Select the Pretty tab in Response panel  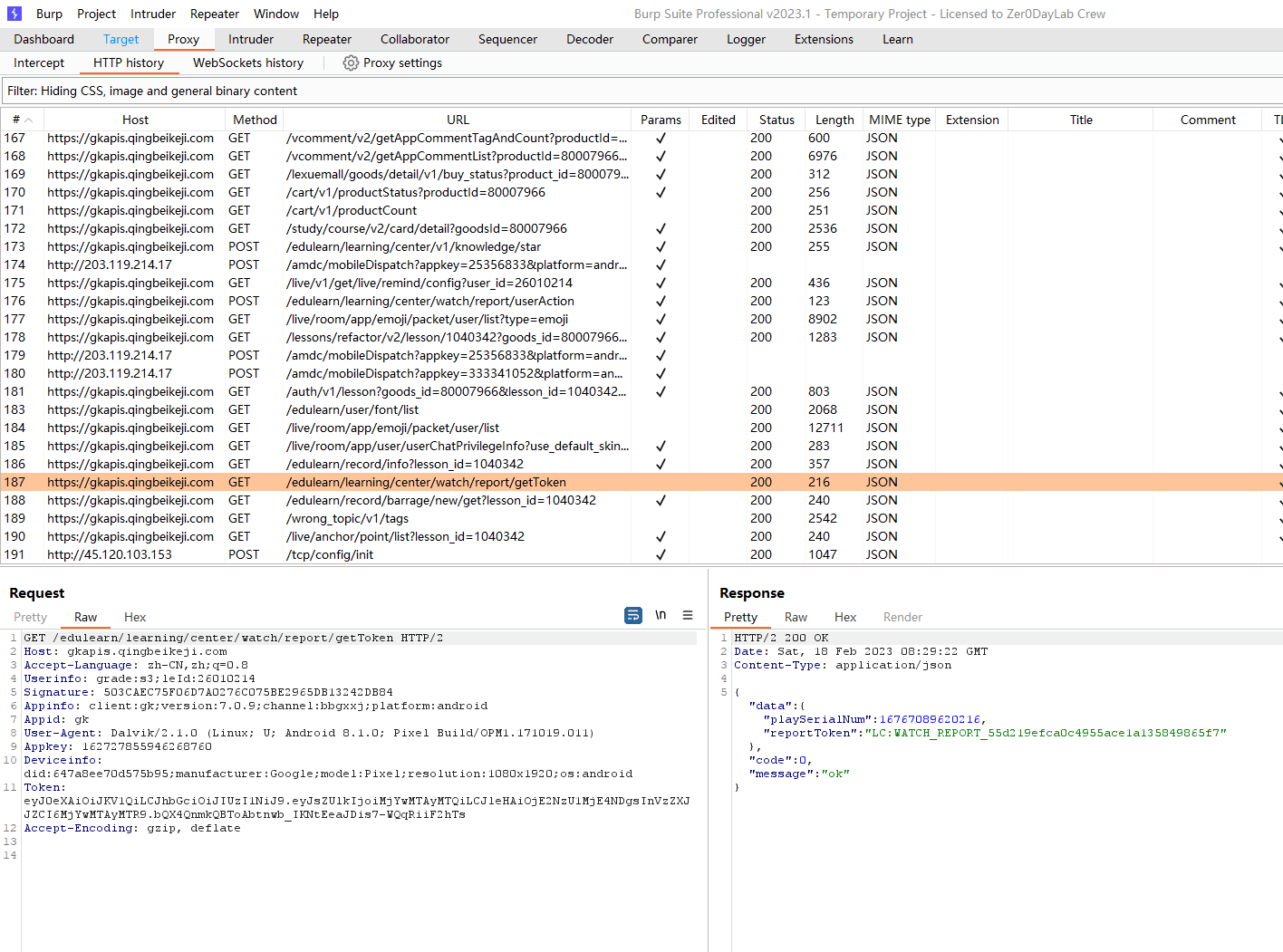(x=740, y=617)
